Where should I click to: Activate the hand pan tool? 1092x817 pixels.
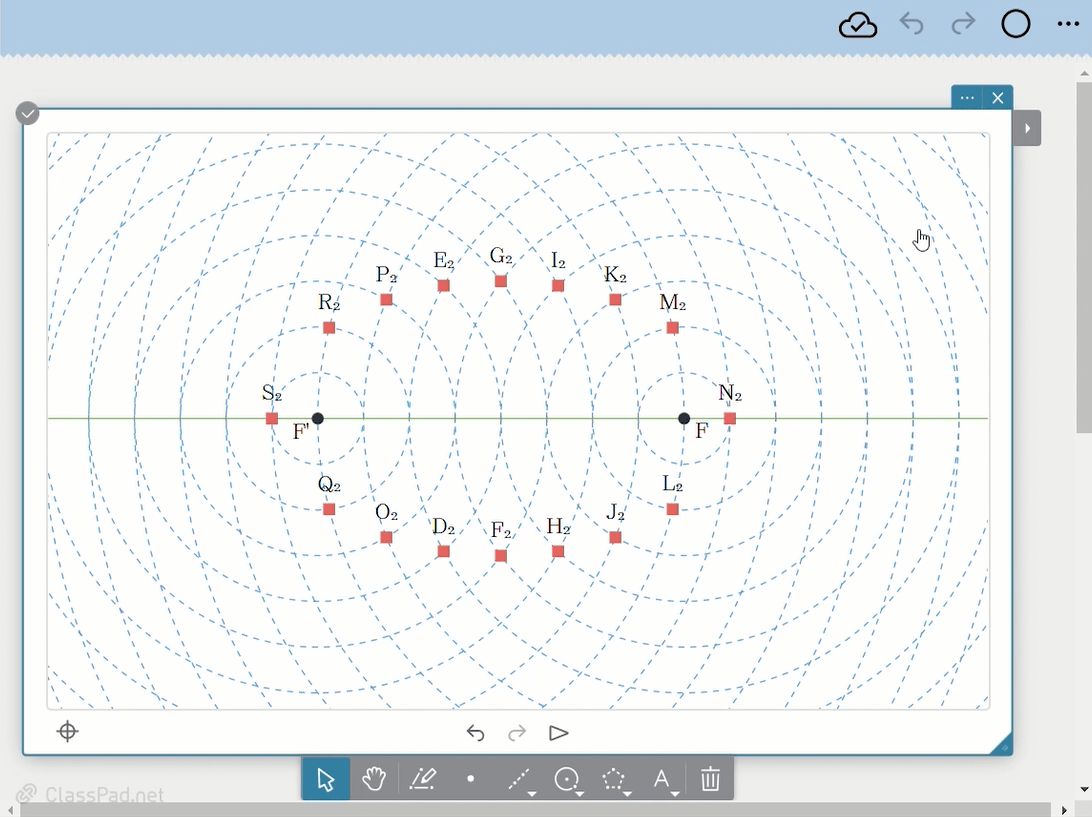tap(373, 779)
